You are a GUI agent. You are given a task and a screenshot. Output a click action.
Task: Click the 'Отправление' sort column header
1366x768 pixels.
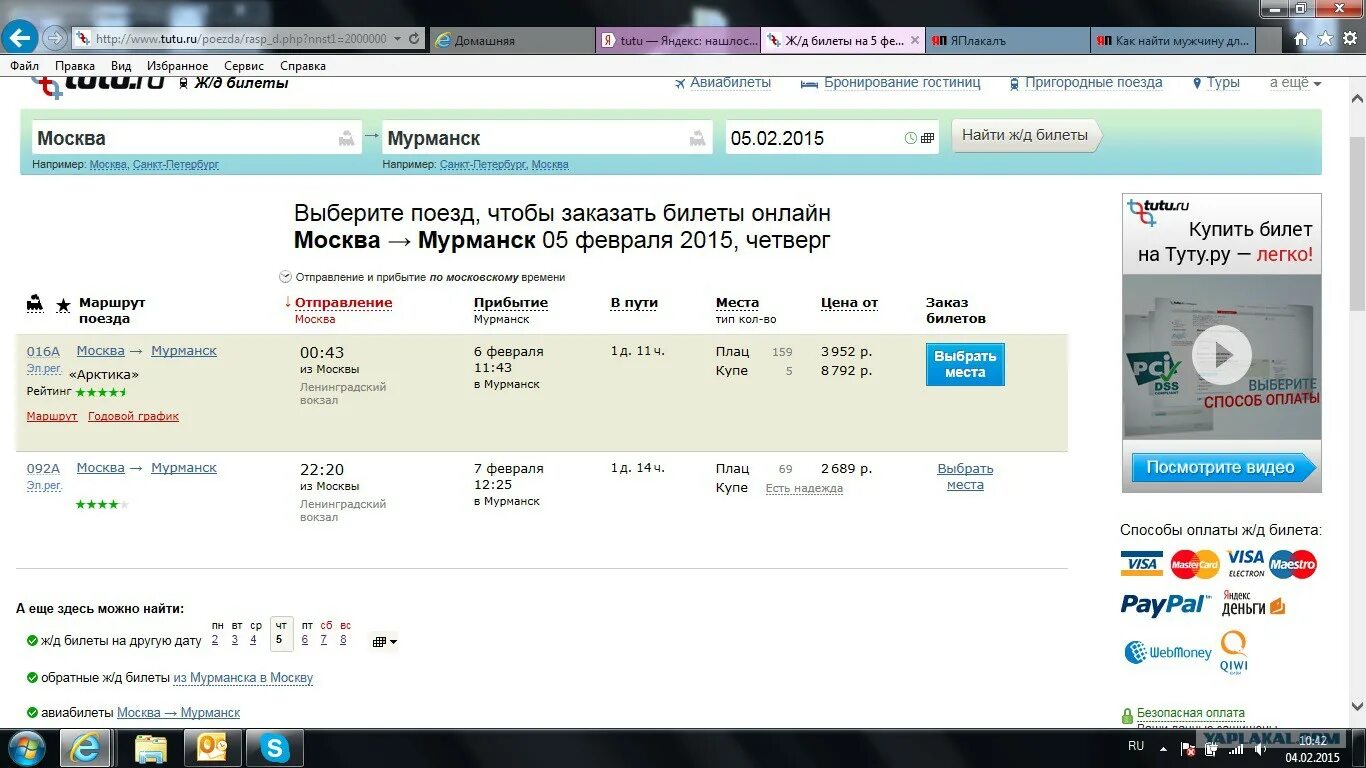click(343, 303)
